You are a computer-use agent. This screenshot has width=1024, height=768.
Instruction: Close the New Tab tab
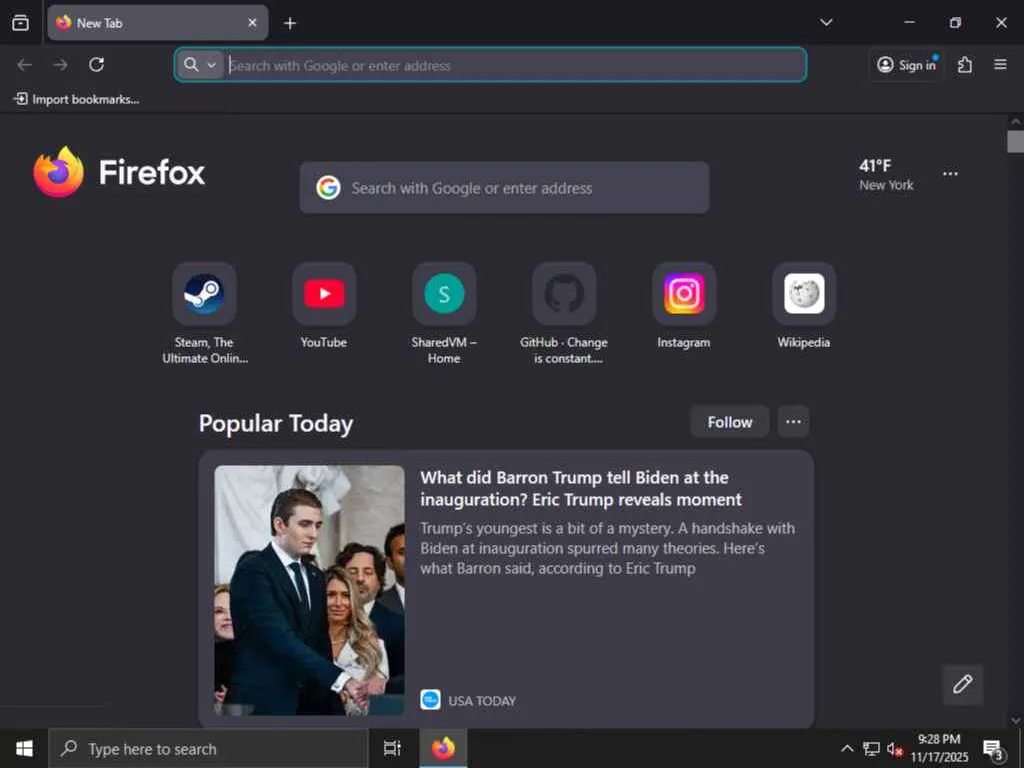[252, 23]
